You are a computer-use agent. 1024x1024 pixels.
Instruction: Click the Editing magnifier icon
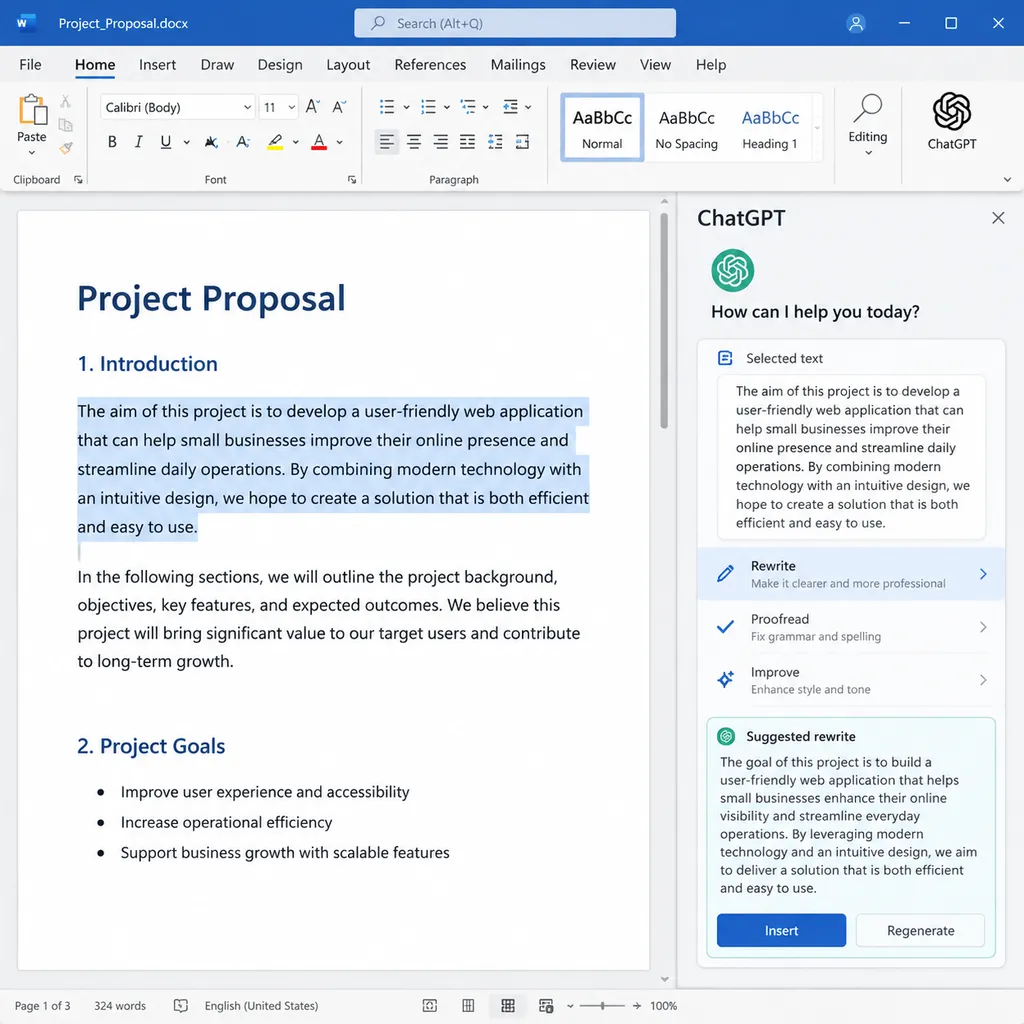point(868,108)
